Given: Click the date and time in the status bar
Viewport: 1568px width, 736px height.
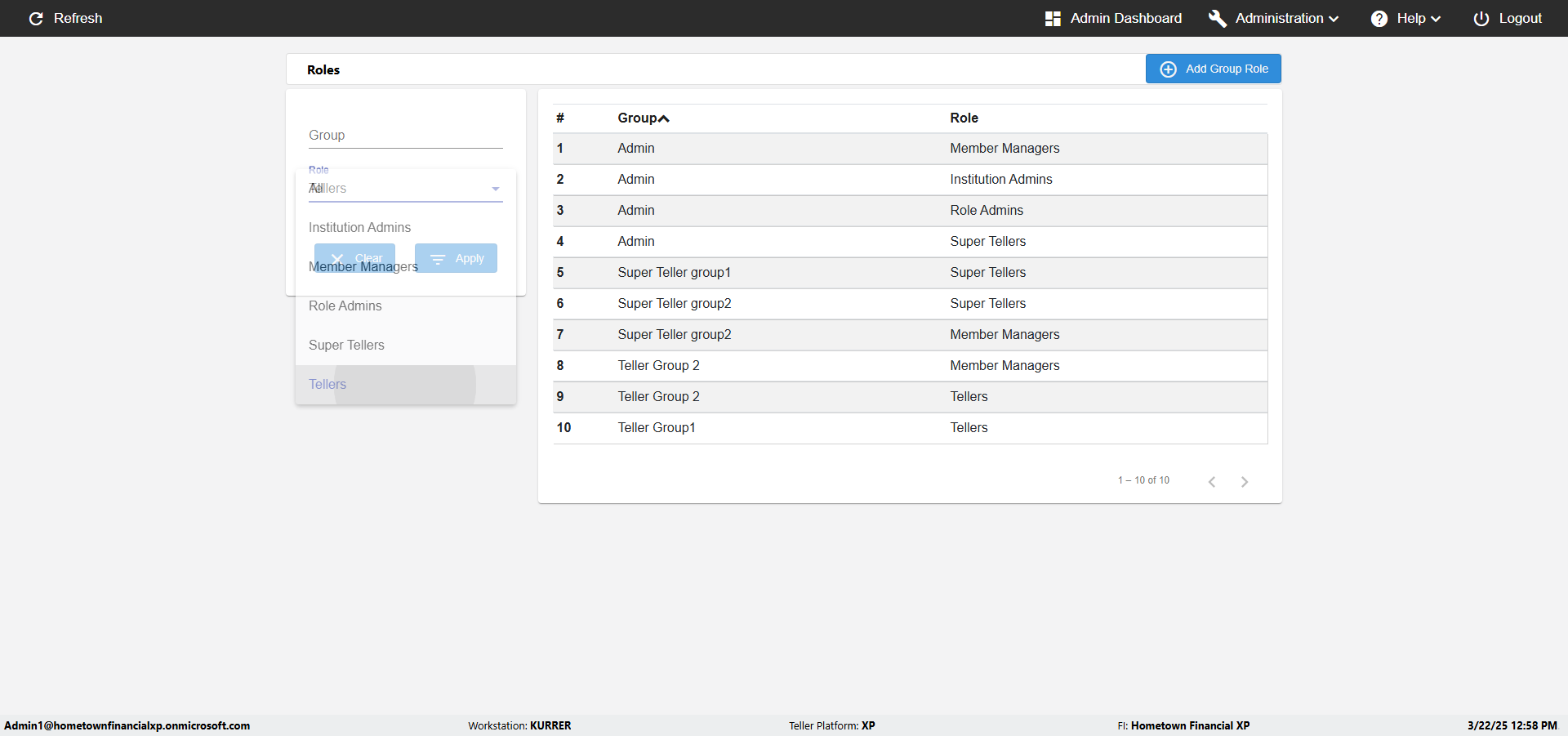Looking at the screenshot, I should click(x=1512, y=725).
